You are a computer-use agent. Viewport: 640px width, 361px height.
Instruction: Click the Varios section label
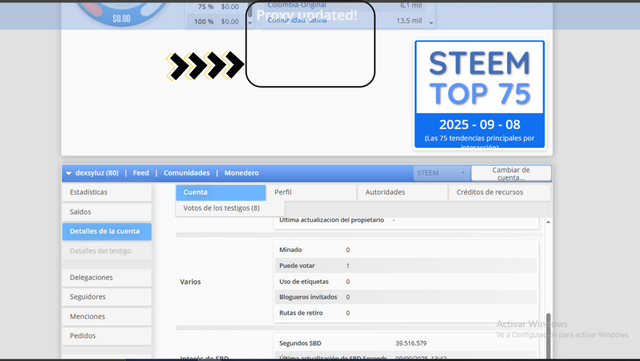tap(190, 282)
